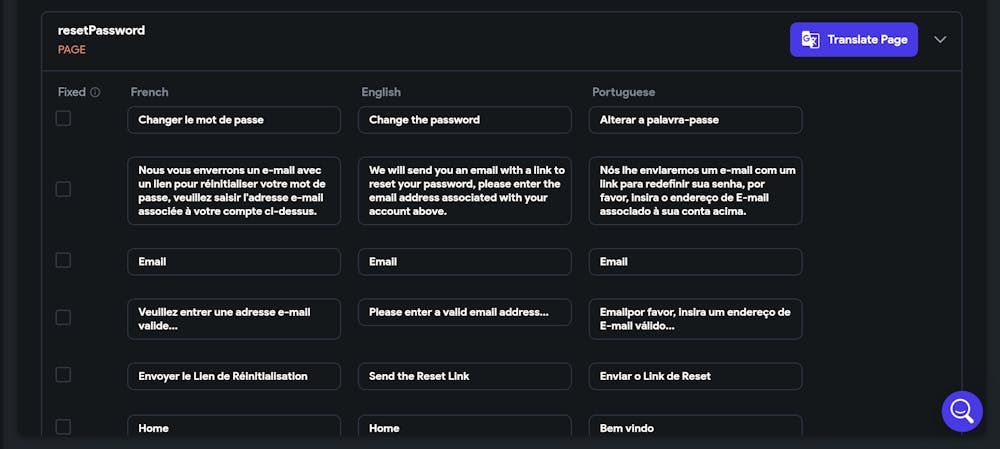Edit French field 'Changer le mot de passe'
Image resolution: width=1000 pixels, height=449 pixels.
234,120
